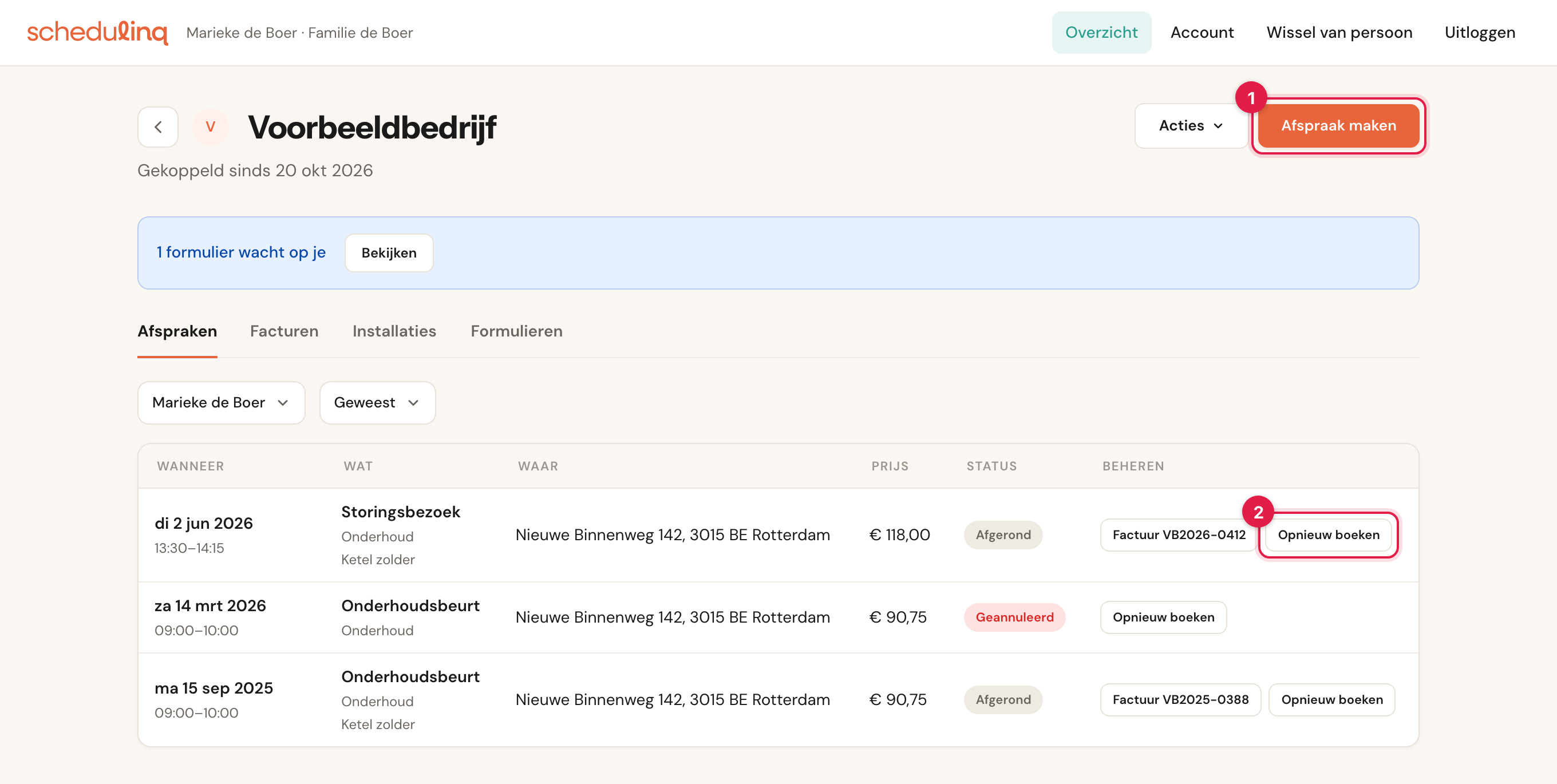Click the WAAR column header

538,466
